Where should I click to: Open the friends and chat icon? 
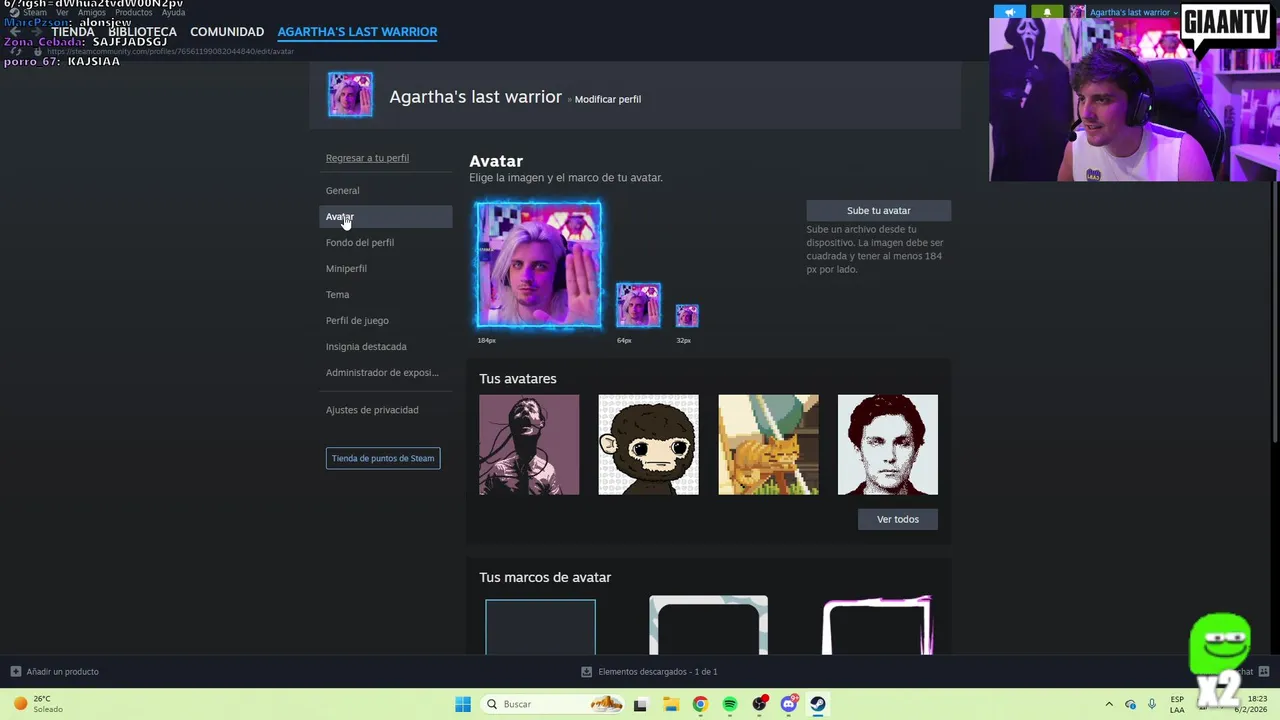(1264, 672)
